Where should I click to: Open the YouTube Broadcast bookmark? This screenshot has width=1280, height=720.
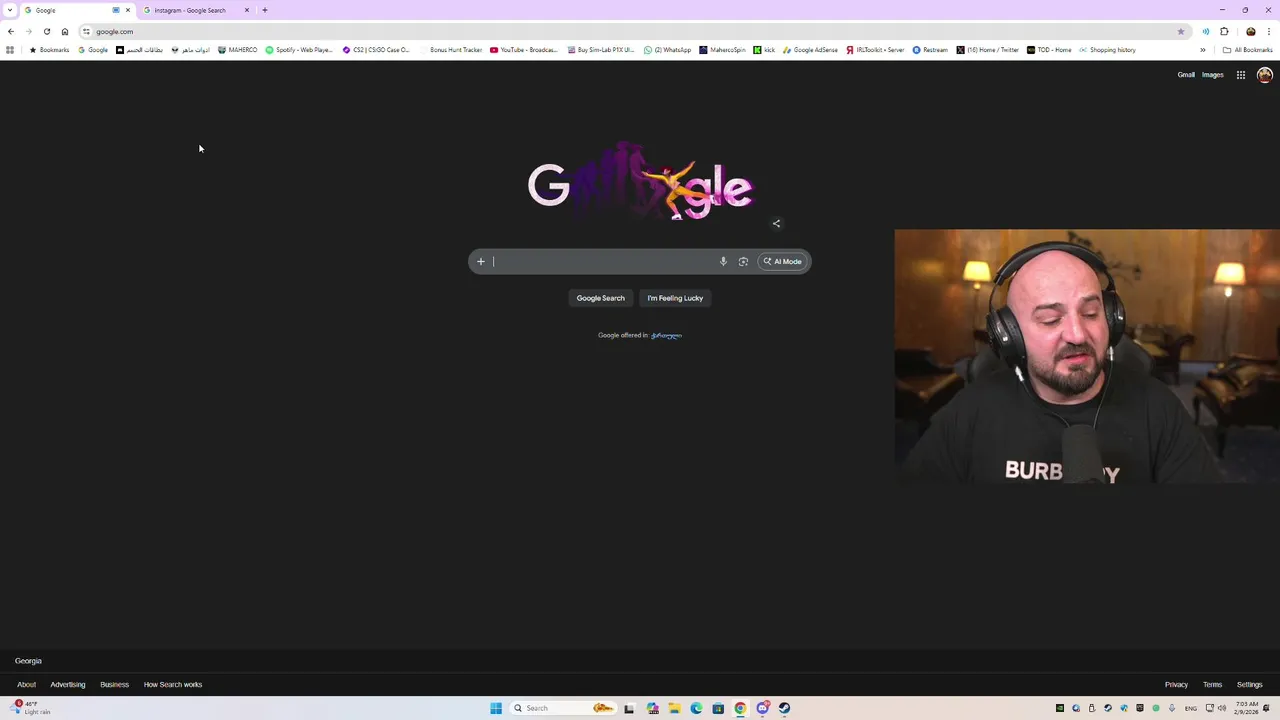pos(524,50)
